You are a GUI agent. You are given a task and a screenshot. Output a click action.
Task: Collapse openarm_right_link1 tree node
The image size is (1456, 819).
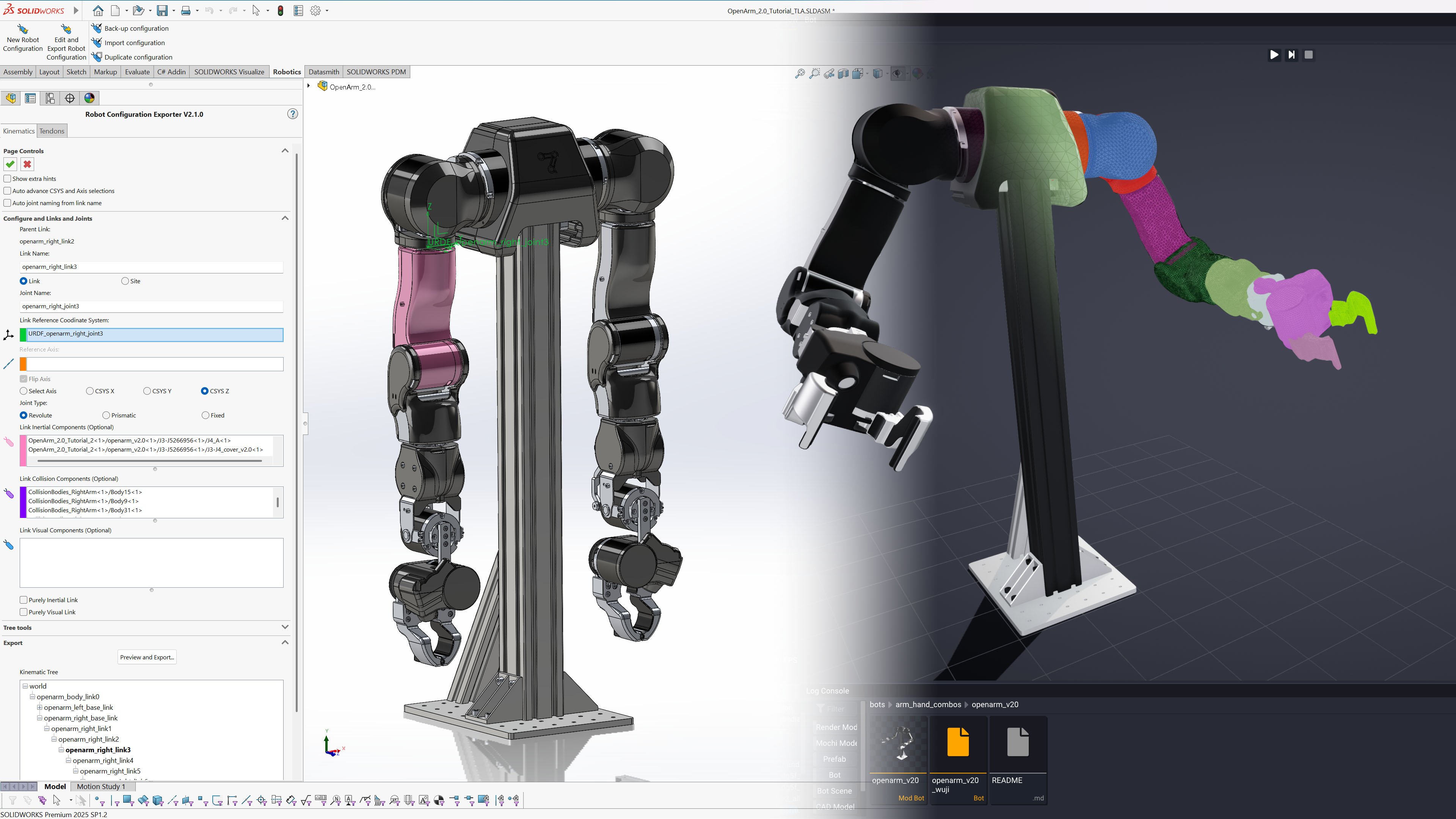click(47, 729)
